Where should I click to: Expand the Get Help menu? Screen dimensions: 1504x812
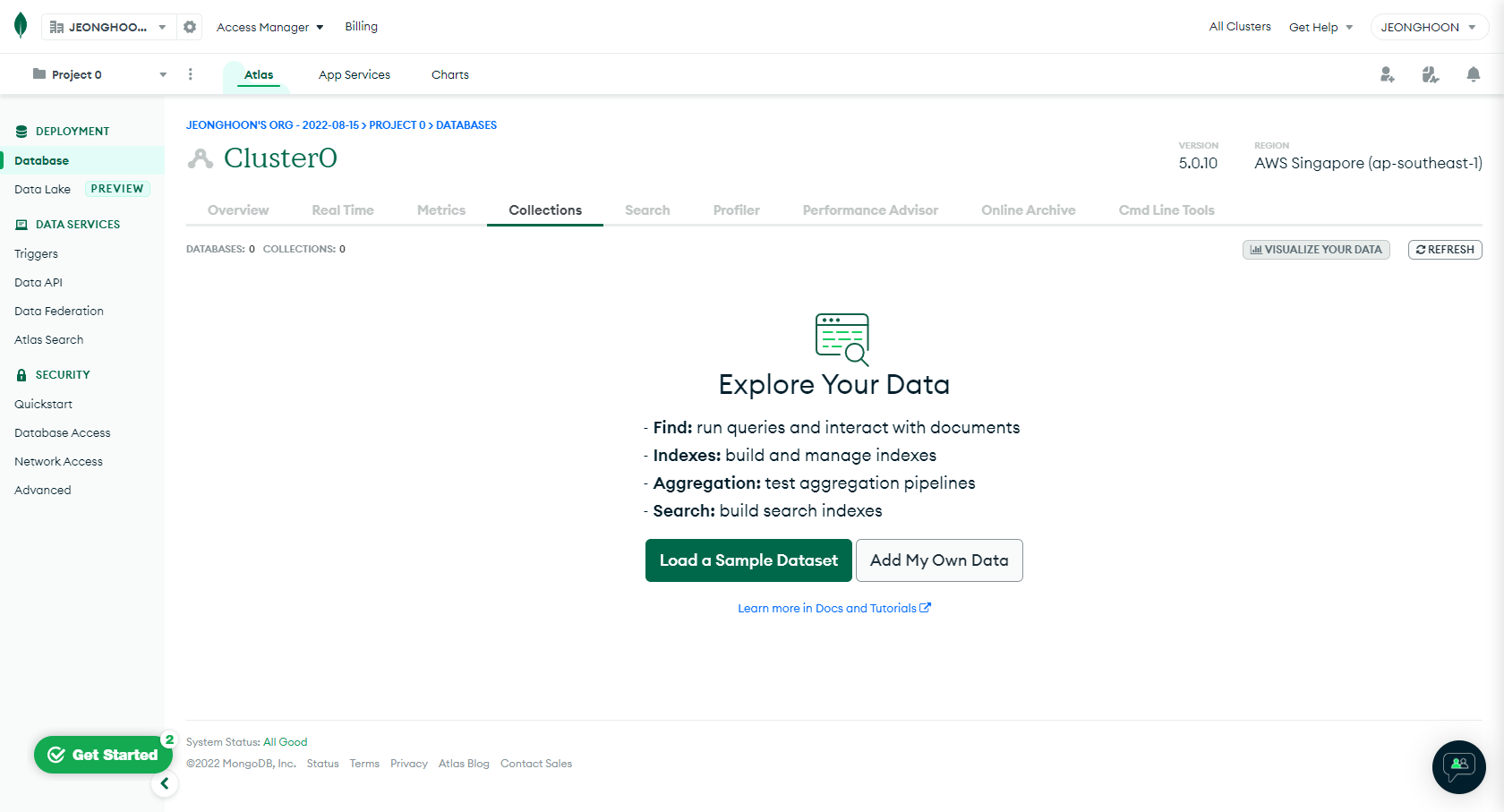pyautogui.click(x=1320, y=27)
